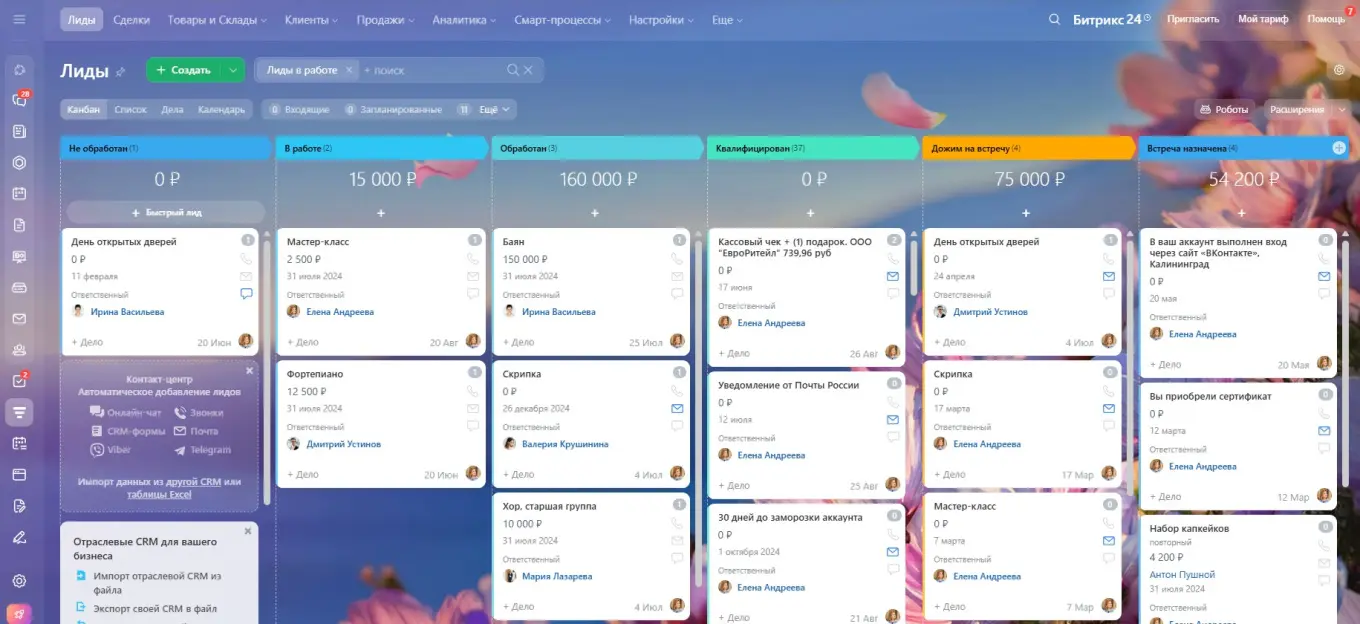Click 'Быстрый лид' button

pos(165,212)
